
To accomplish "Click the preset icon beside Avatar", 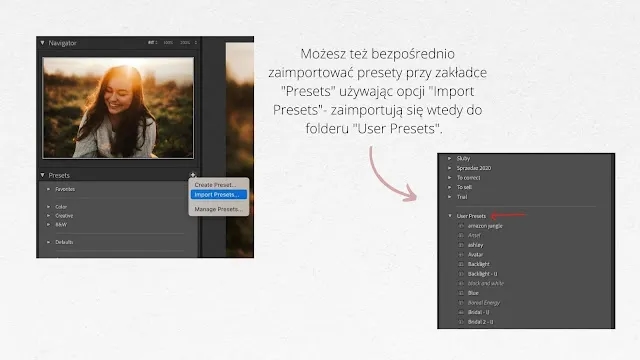I will click(461, 255).
